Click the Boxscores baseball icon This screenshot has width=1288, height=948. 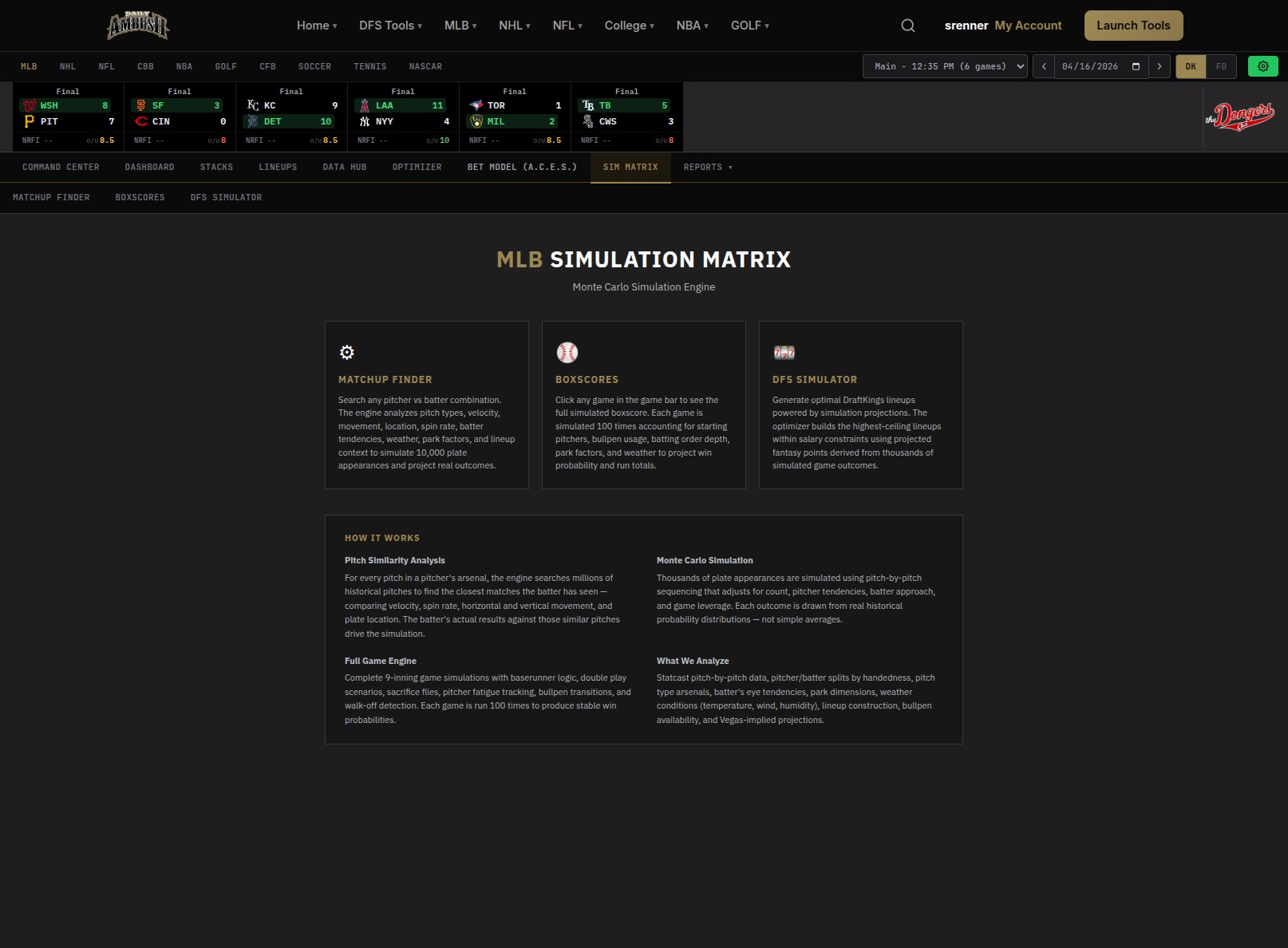click(567, 352)
